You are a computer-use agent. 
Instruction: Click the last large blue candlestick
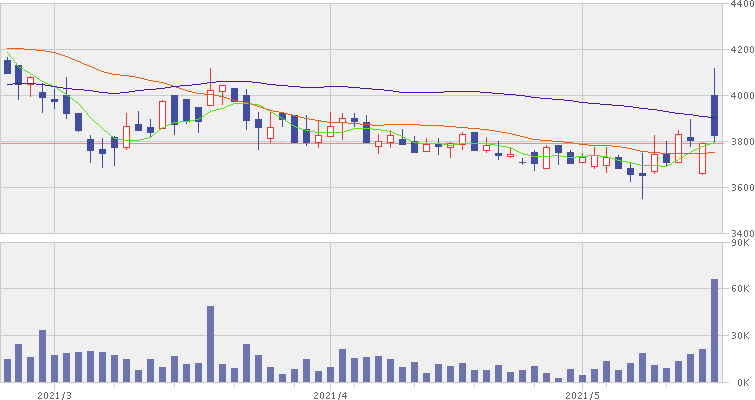coord(715,115)
